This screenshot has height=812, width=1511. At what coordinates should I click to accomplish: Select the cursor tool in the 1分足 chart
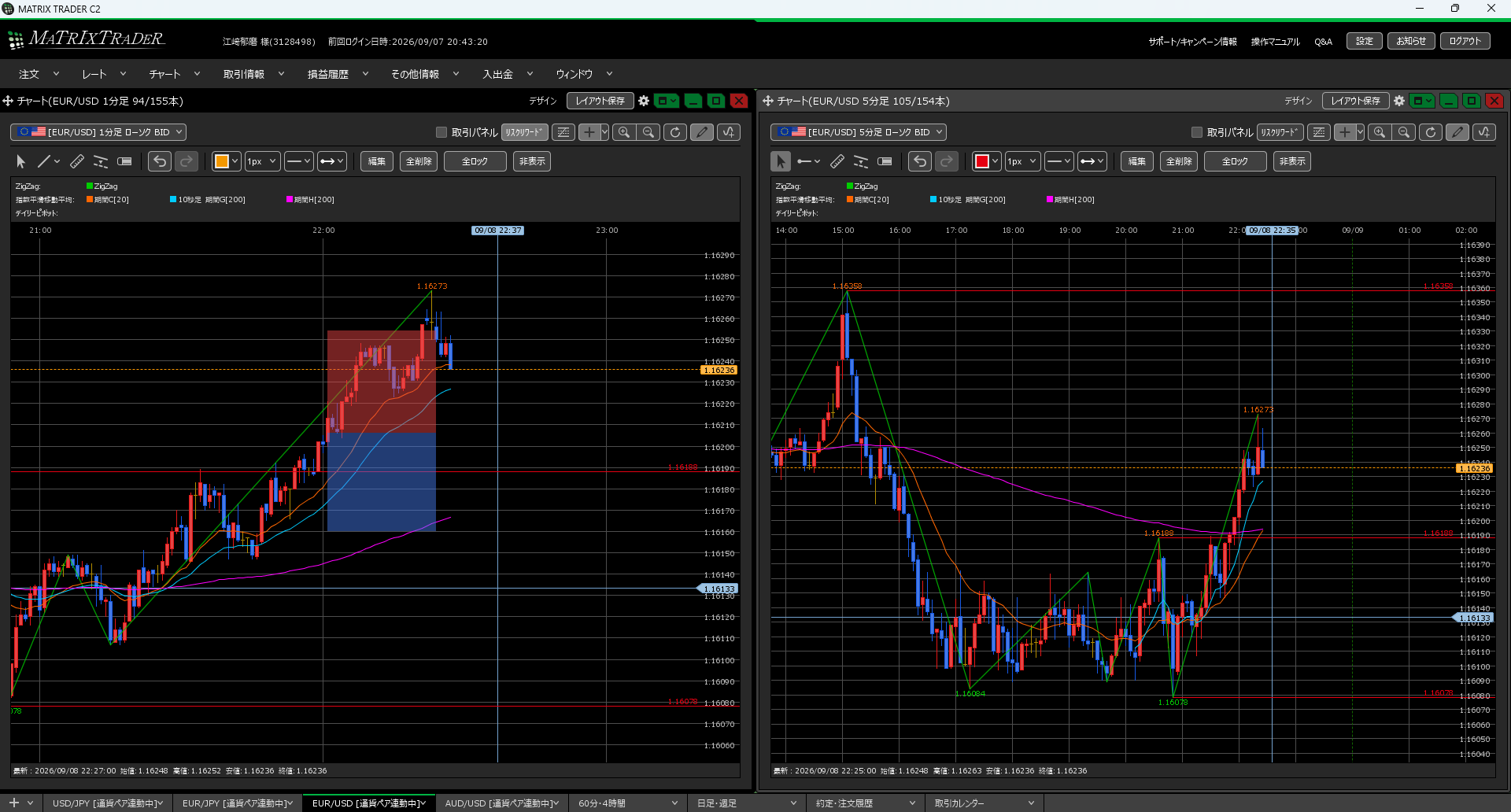coord(21,161)
